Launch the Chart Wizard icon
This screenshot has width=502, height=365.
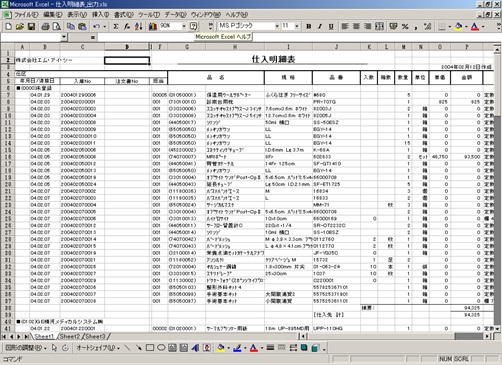[x=153, y=26]
